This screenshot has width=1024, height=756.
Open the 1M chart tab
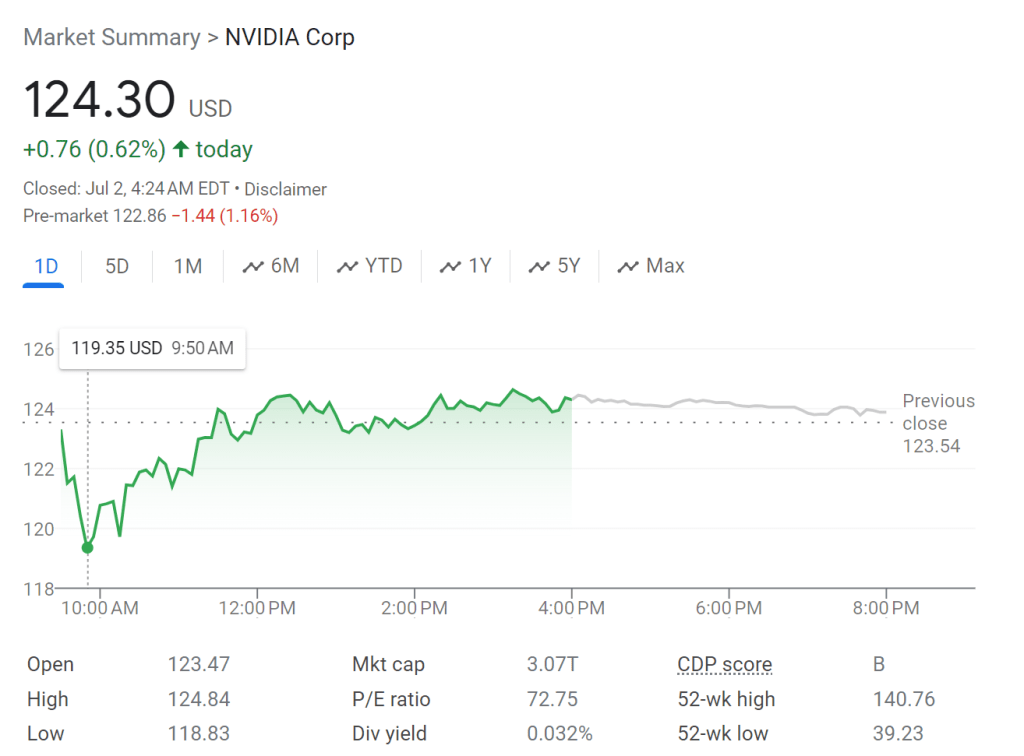[188, 266]
